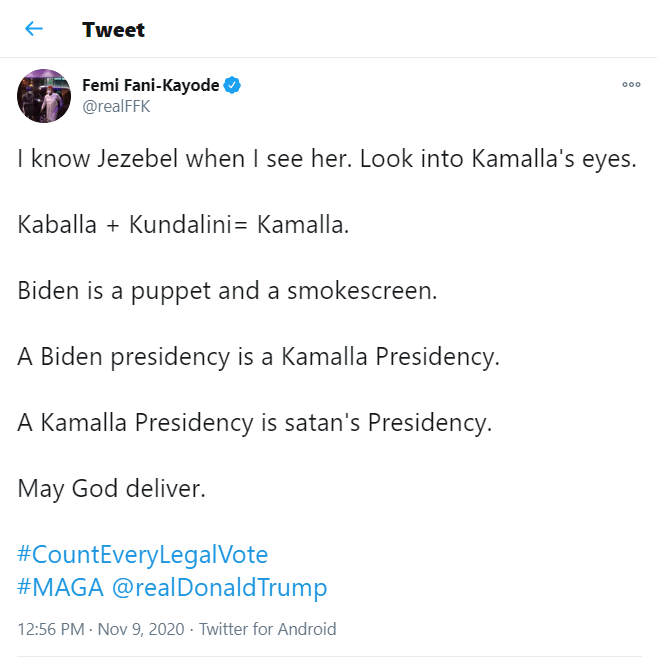The width and height of the screenshot is (657, 659).
Task: Open the Femi Fani-Kayode display name link
Action: [x=150, y=86]
